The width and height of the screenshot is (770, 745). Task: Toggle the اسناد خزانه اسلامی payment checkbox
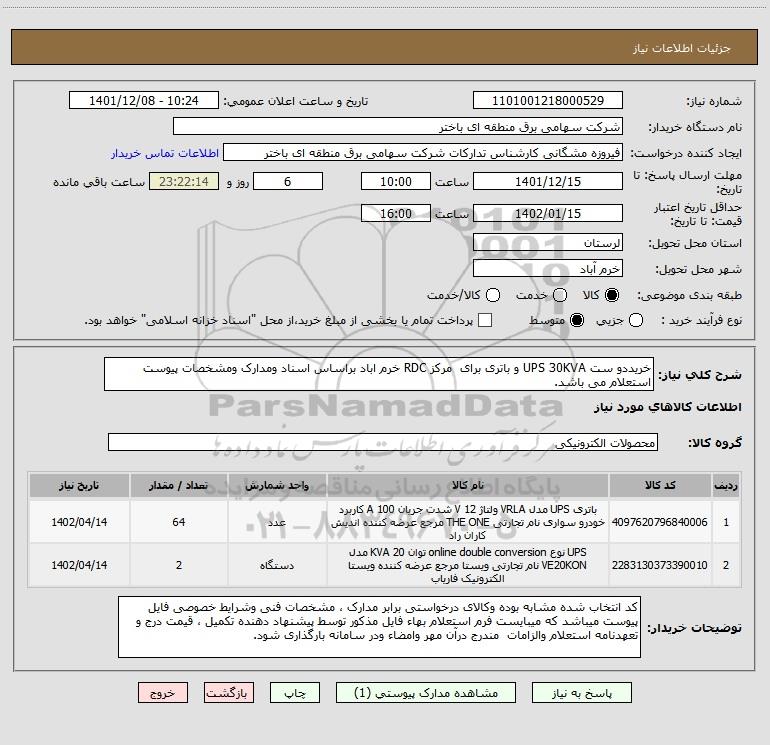(485, 320)
